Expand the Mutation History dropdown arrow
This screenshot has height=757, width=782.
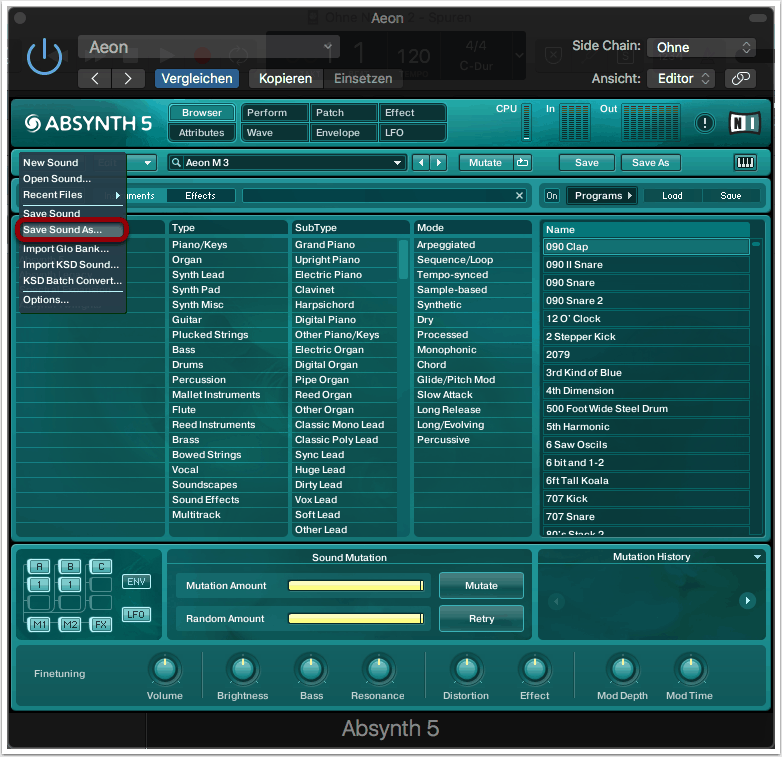[757, 557]
